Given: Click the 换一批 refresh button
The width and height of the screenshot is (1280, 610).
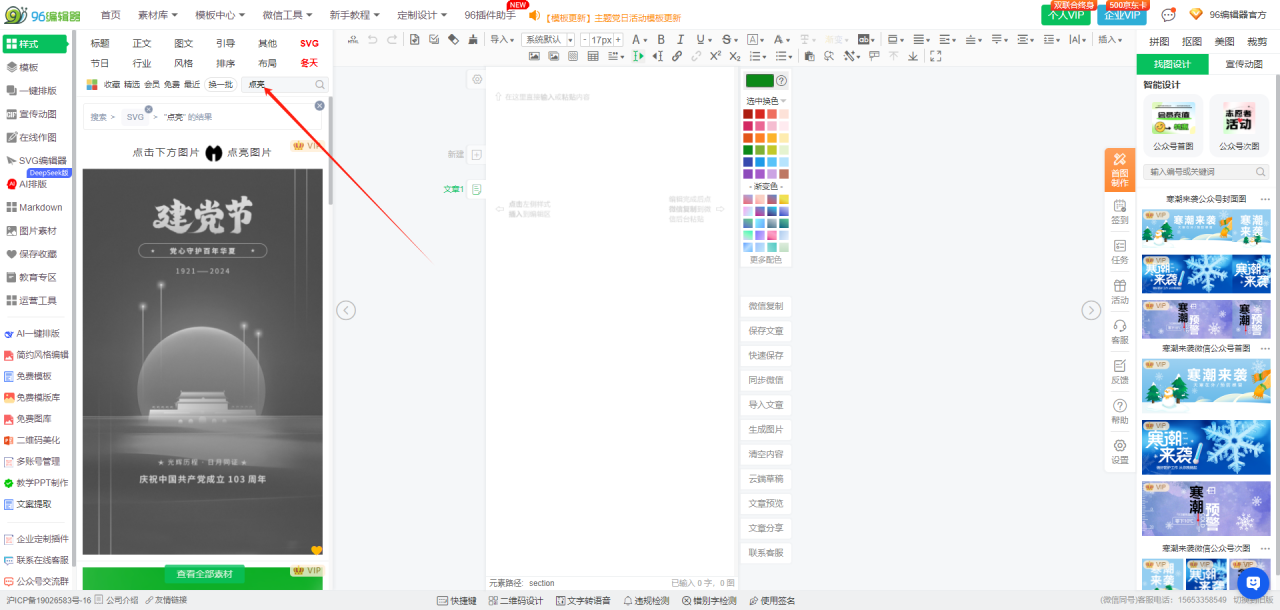Looking at the screenshot, I should 220,85.
